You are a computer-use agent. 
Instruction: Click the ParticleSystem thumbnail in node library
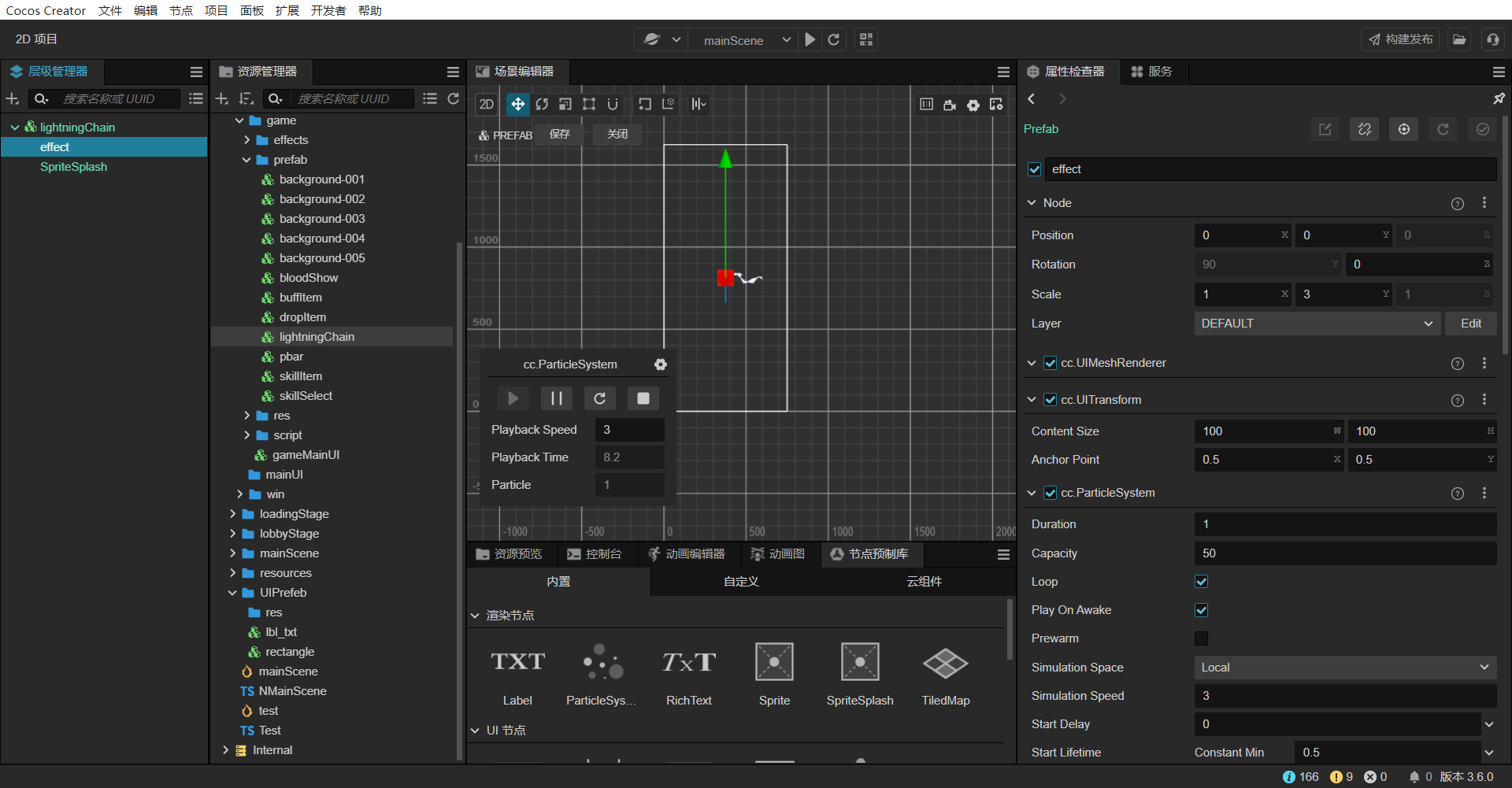[602, 662]
